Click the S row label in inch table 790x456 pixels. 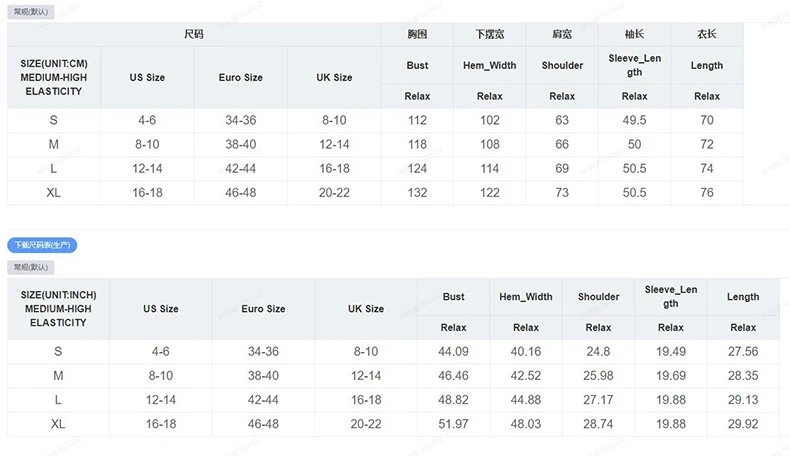coord(58,351)
